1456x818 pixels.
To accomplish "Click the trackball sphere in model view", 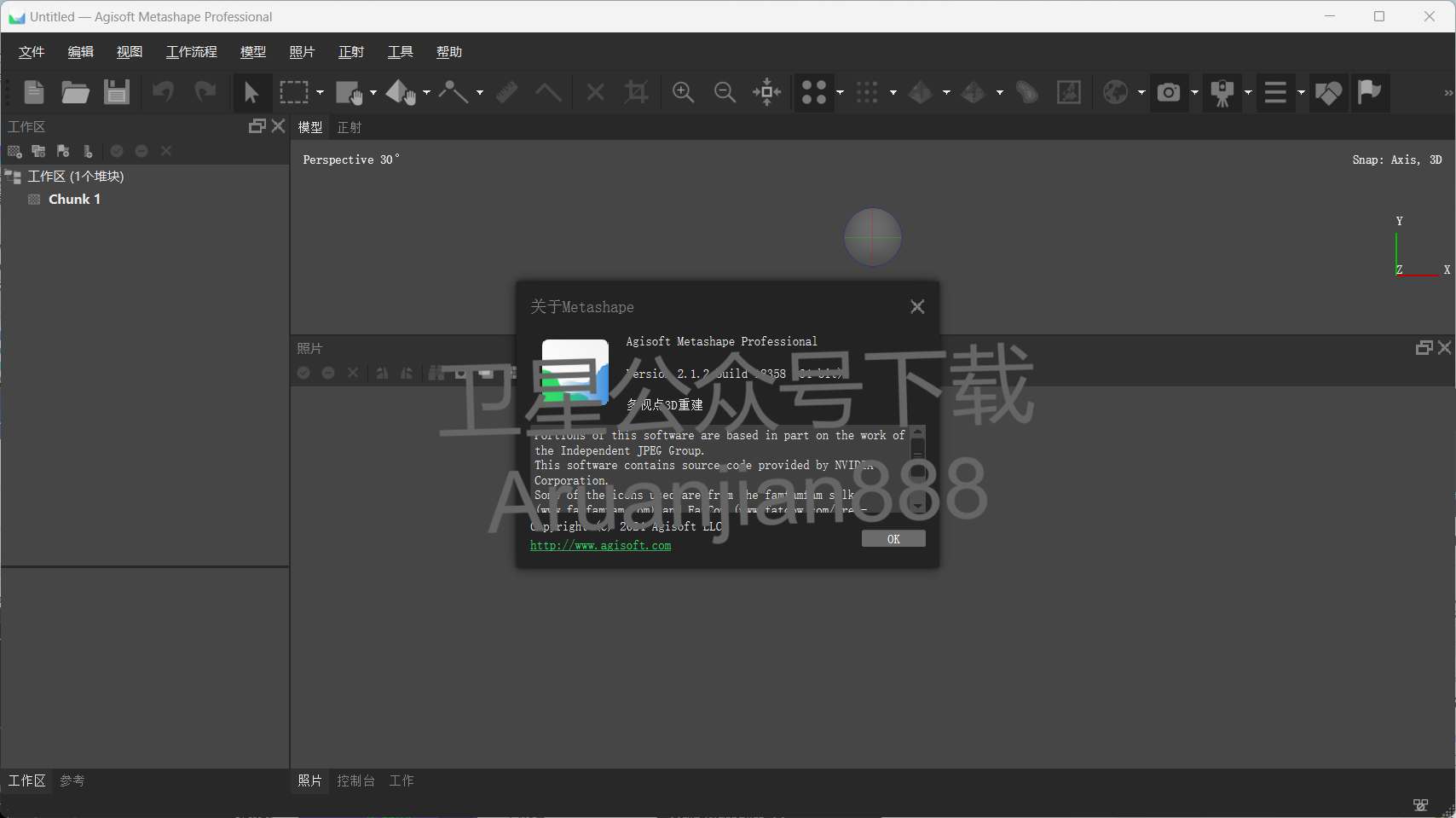I will (x=873, y=237).
